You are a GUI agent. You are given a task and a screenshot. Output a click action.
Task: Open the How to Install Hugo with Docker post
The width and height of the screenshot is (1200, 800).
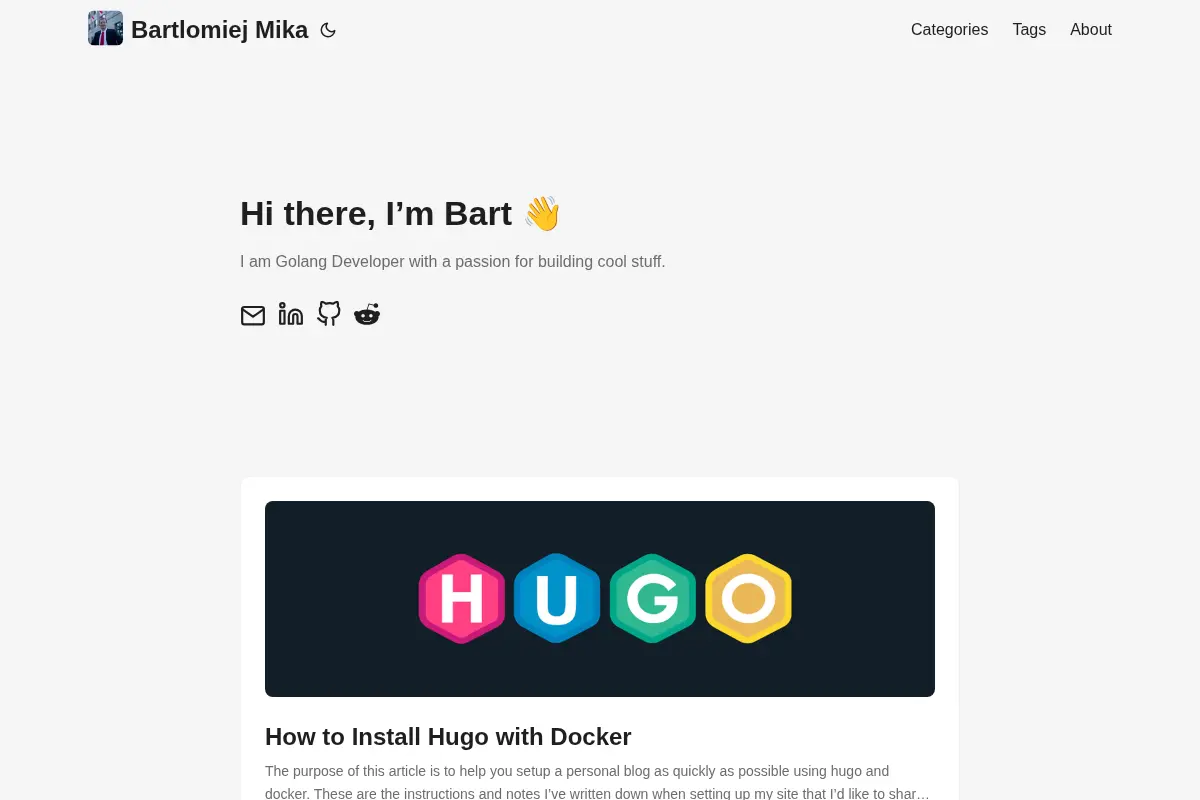point(448,737)
